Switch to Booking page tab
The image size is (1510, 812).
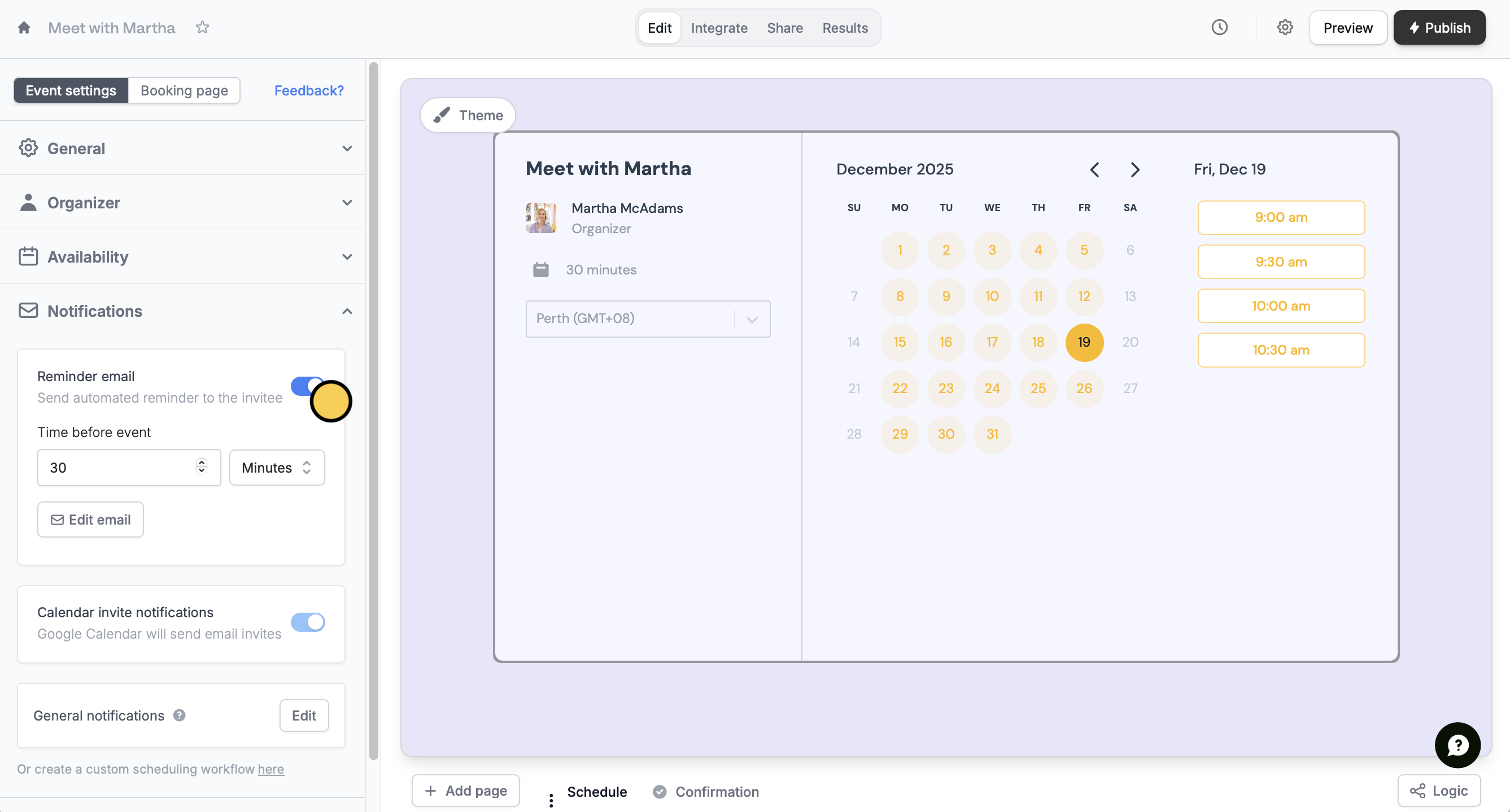184,90
